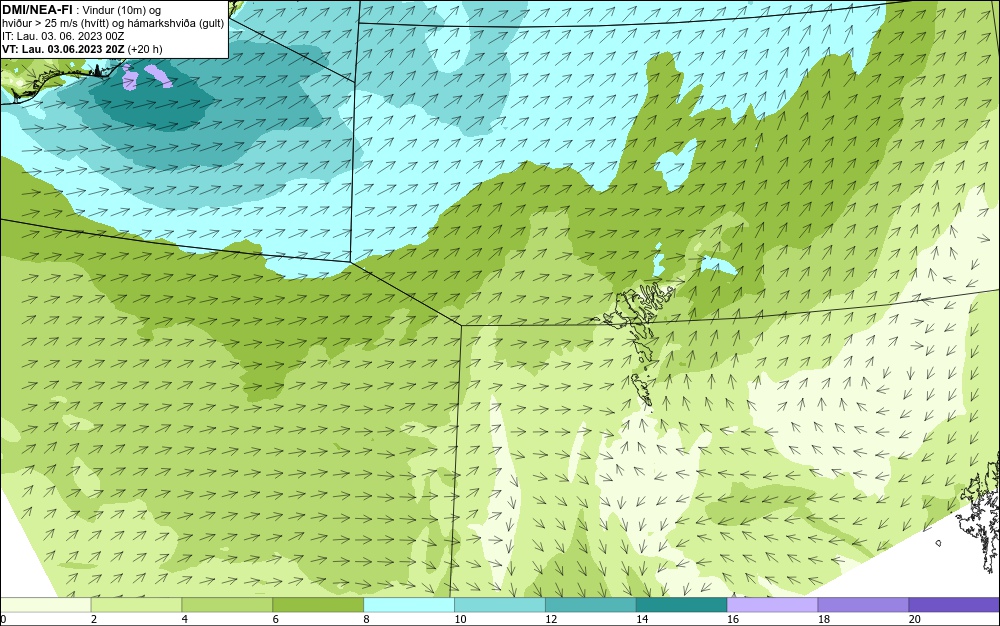Viewport: 1000px width, 626px height.
Task: Click the legend scale label "4"
Action: point(184,619)
